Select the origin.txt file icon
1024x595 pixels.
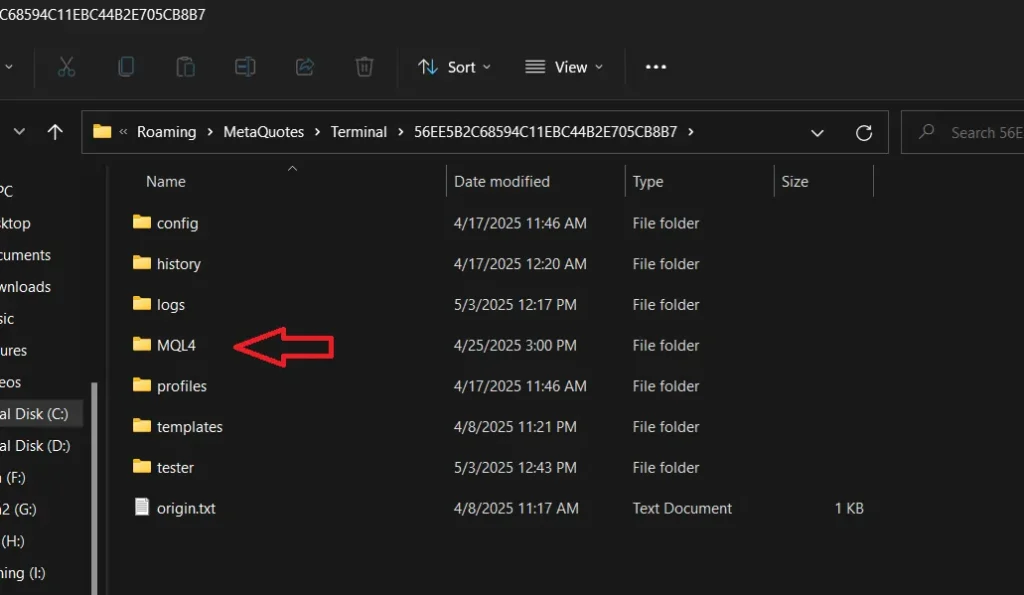[x=142, y=507]
